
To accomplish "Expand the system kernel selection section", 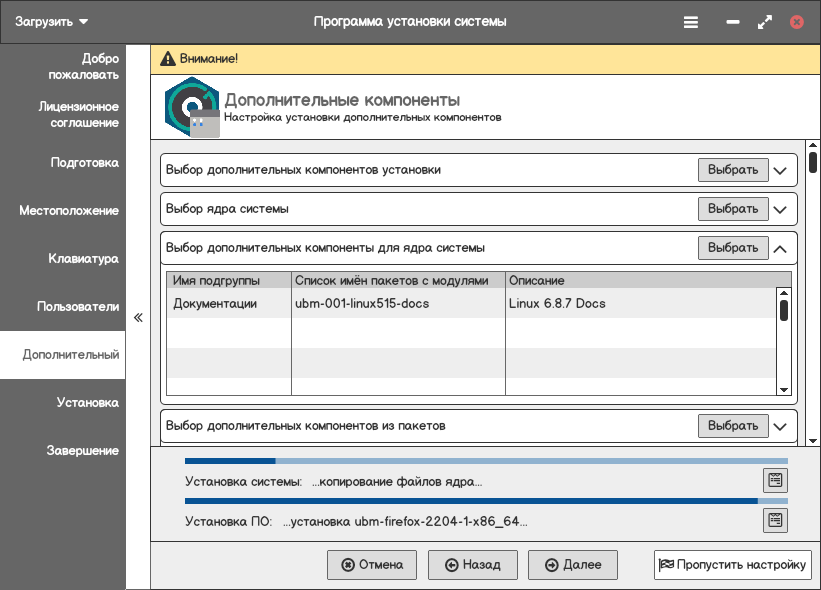I will click(781, 210).
